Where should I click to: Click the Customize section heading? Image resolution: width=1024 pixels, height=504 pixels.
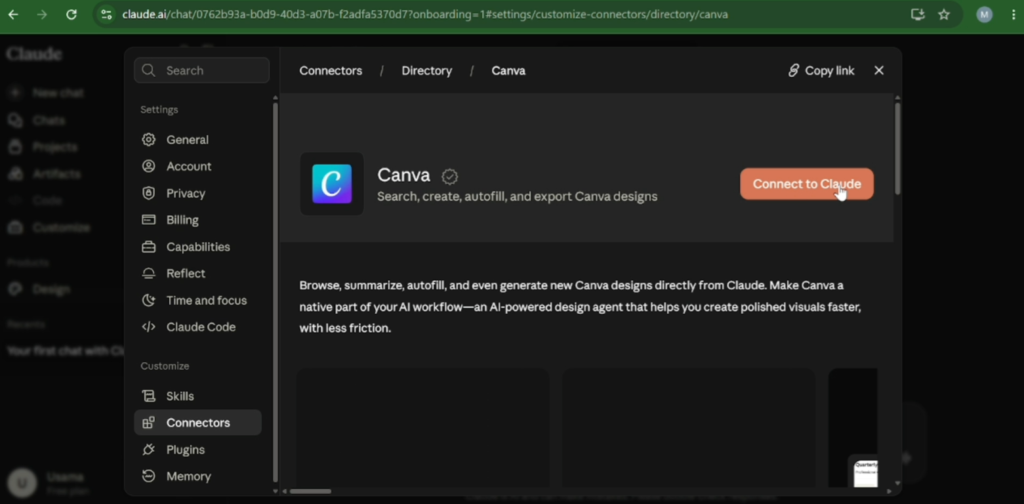click(x=165, y=366)
